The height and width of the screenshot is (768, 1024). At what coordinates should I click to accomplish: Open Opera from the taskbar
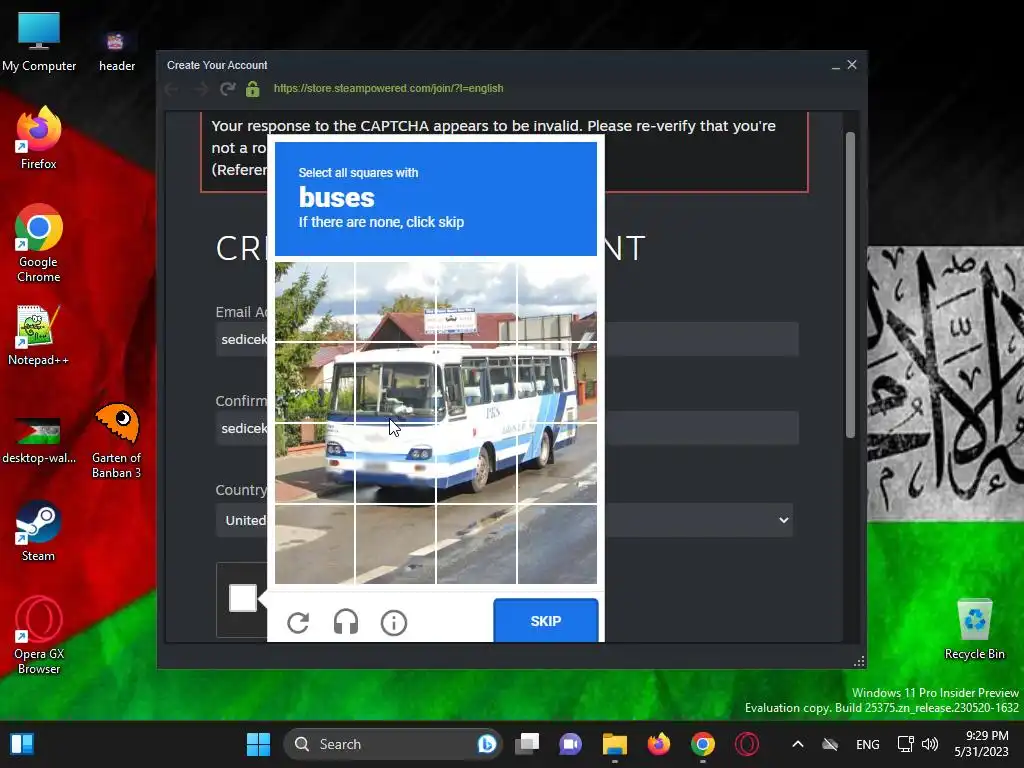pyautogui.click(x=746, y=744)
